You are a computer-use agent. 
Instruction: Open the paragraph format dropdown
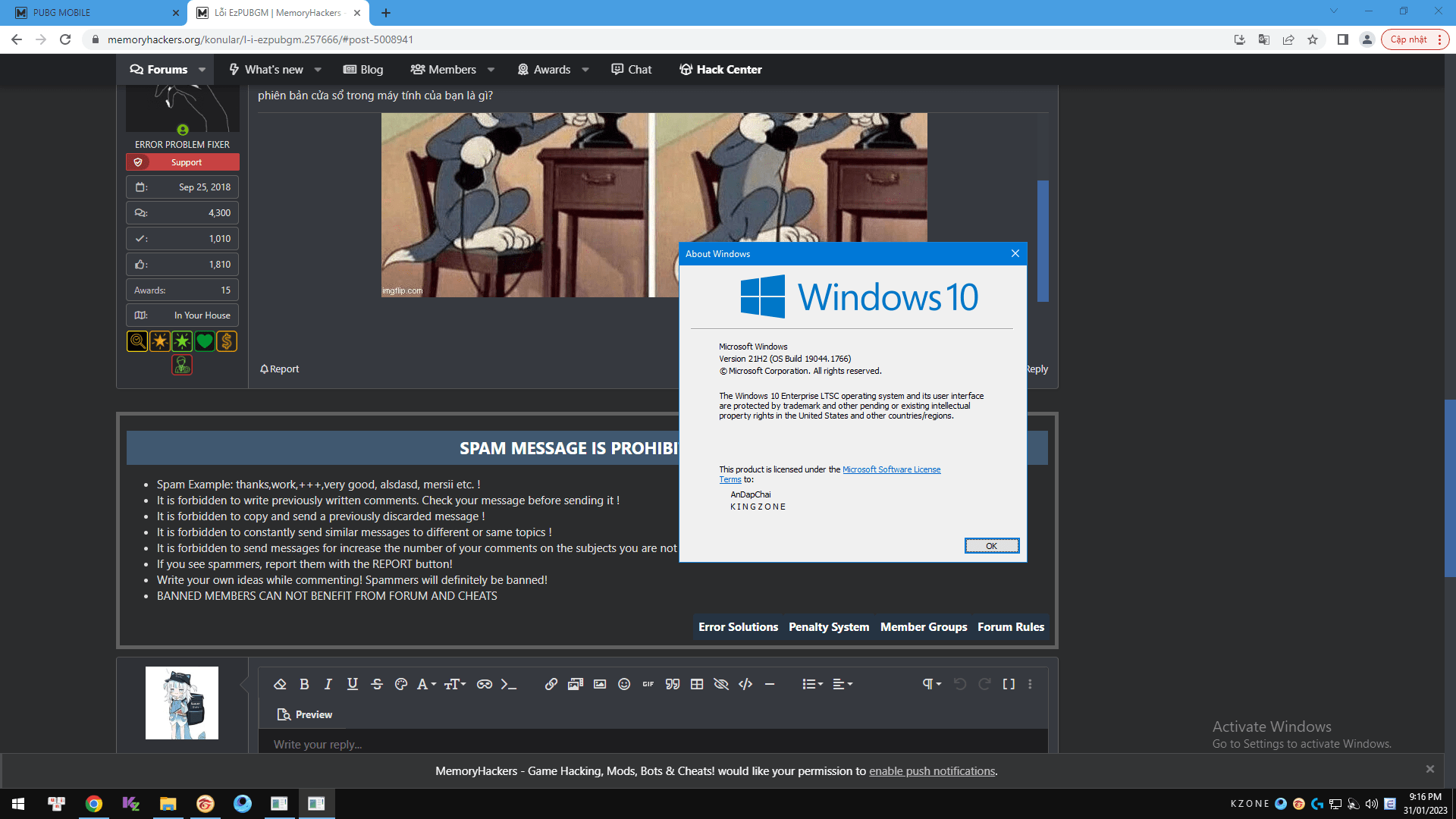(x=931, y=684)
